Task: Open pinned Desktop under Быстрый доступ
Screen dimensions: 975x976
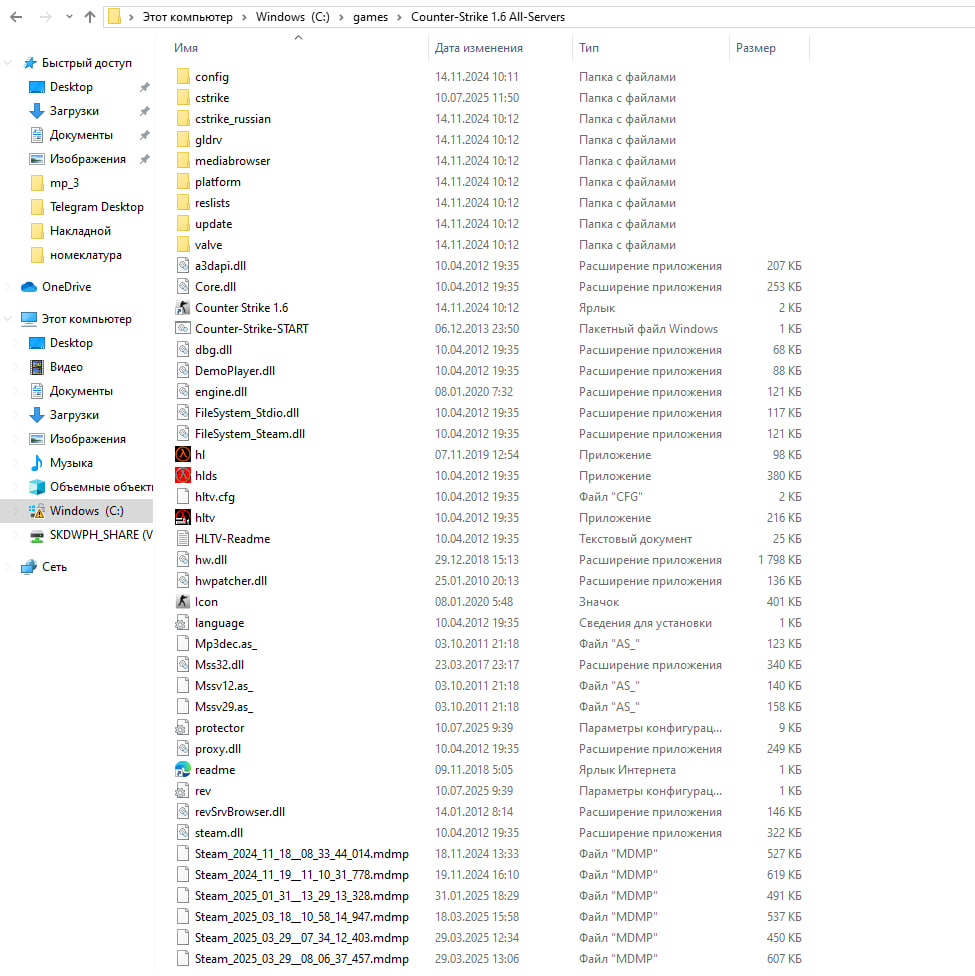Action: [70, 87]
